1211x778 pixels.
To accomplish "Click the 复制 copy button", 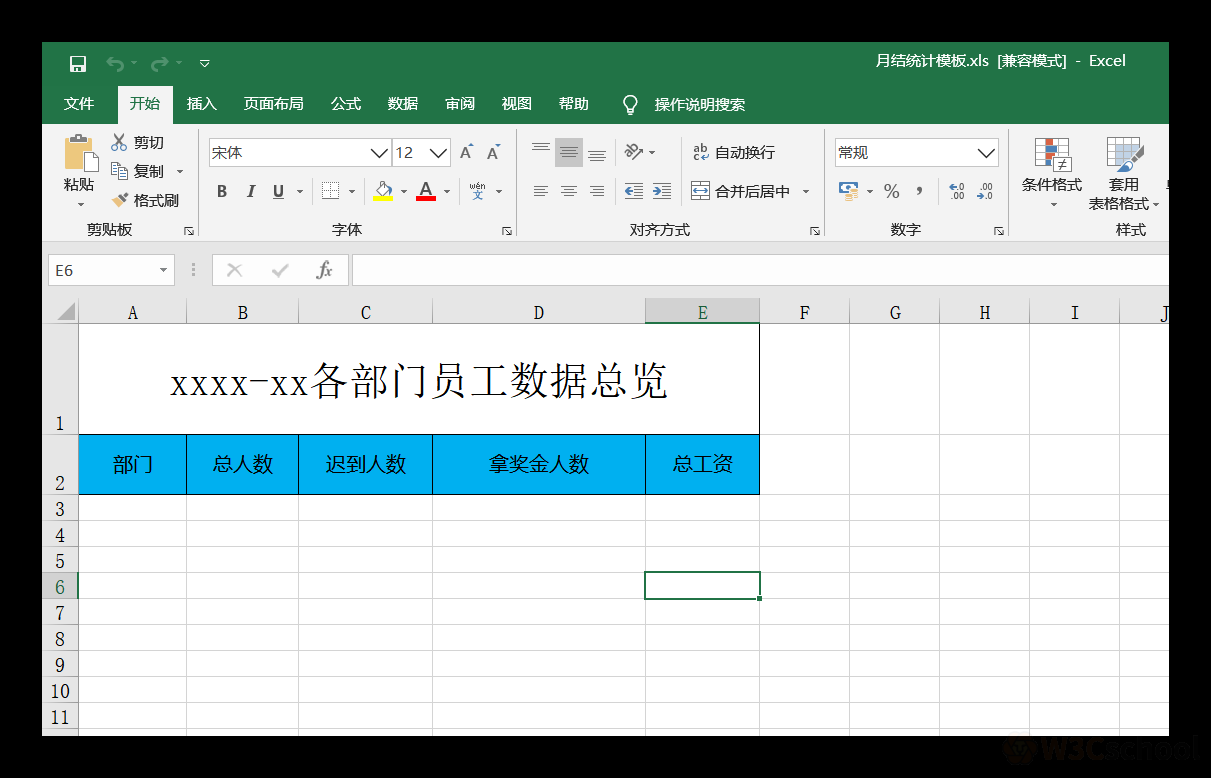I will [x=138, y=171].
